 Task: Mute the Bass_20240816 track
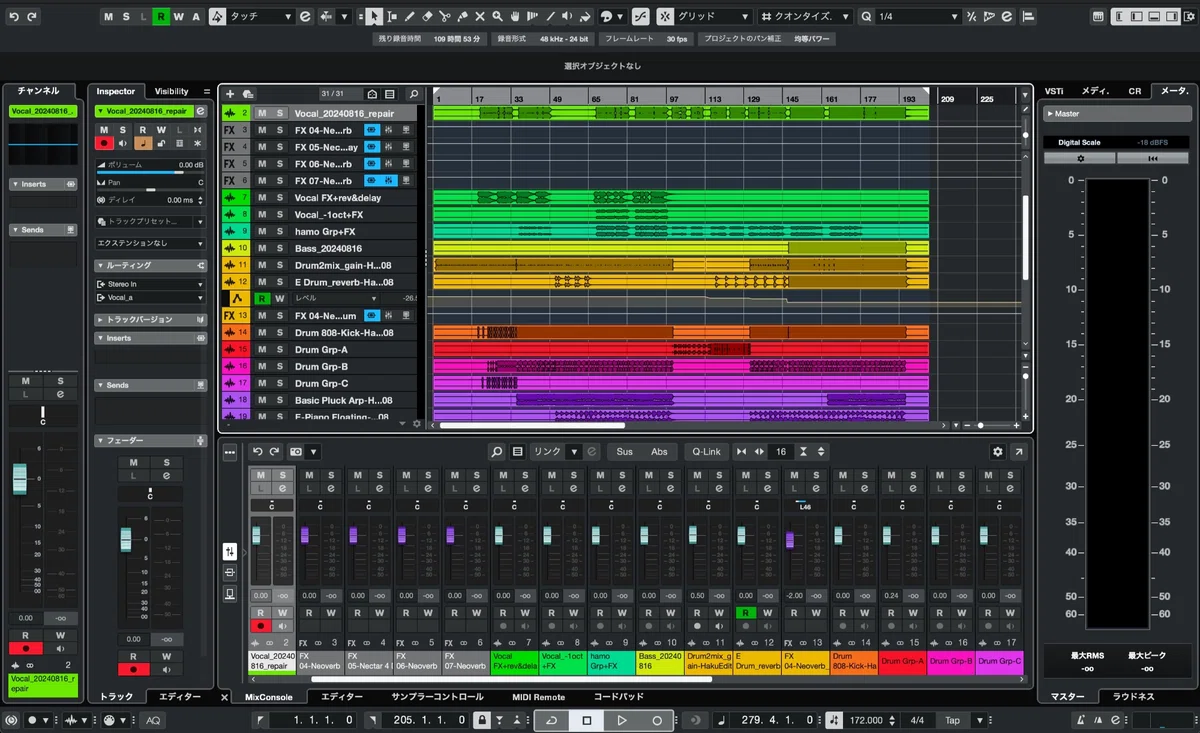pyautogui.click(x=262, y=248)
